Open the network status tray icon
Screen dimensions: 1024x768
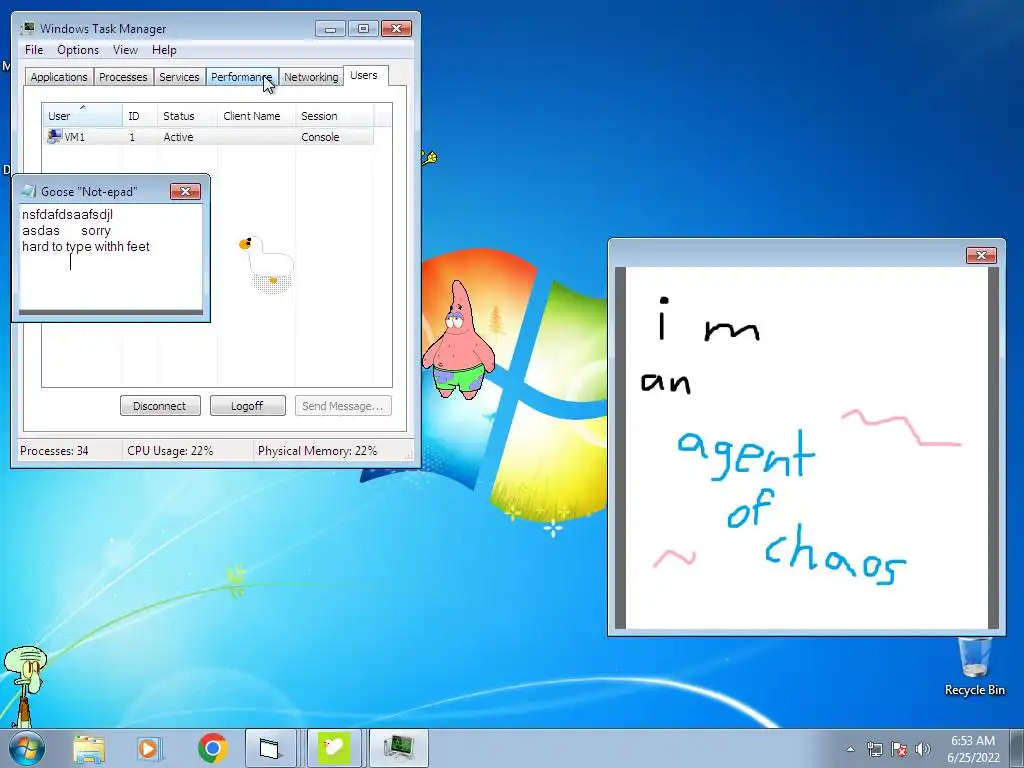874,749
